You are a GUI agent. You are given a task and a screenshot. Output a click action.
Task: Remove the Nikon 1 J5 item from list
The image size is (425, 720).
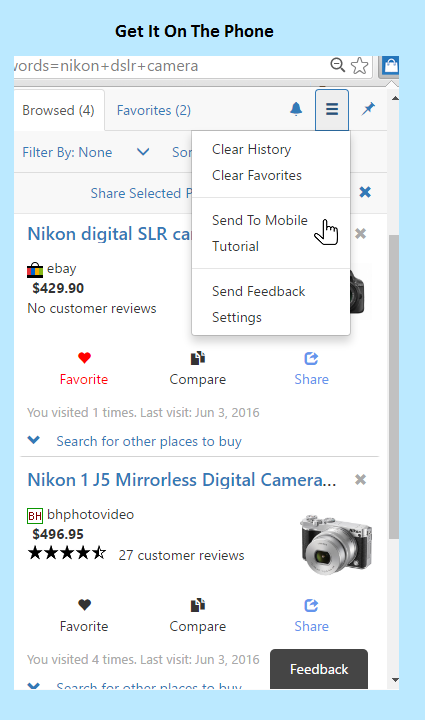[361, 480]
